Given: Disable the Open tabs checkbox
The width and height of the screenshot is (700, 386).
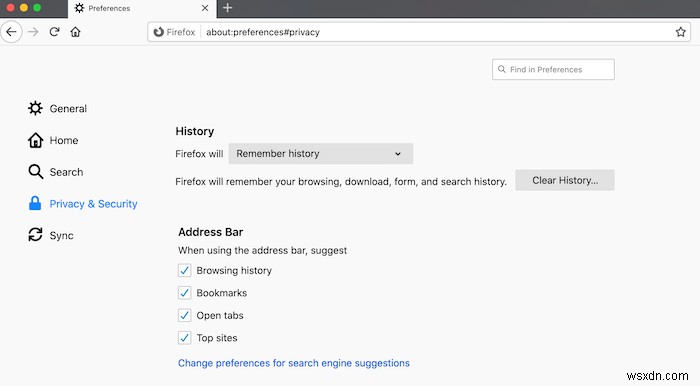Looking at the screenshot, I should coord(184,315).
